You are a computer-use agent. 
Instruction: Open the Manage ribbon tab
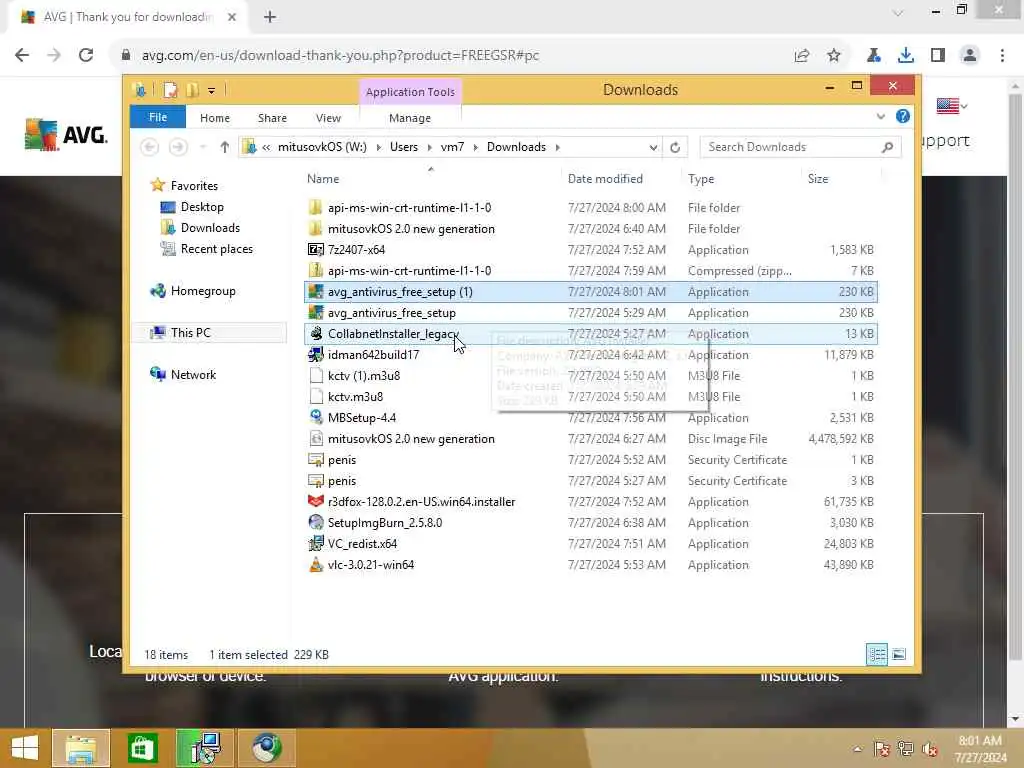410,118
